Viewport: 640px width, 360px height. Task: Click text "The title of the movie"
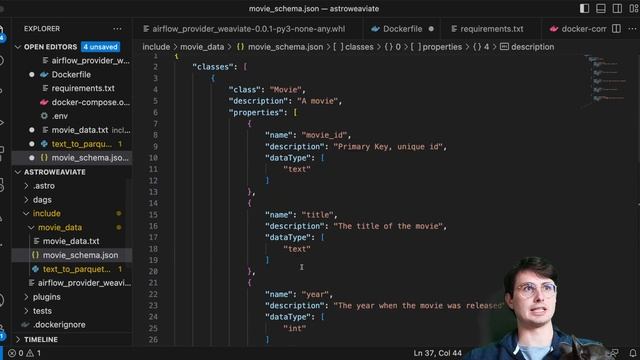(x=388, y=226)
